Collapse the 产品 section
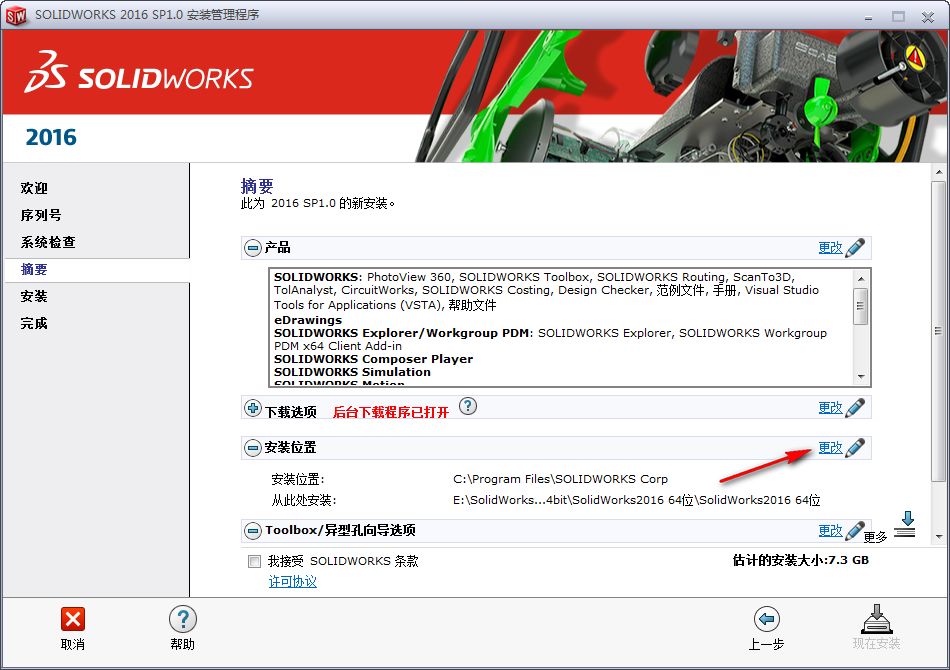 click(x=251, y=247)
